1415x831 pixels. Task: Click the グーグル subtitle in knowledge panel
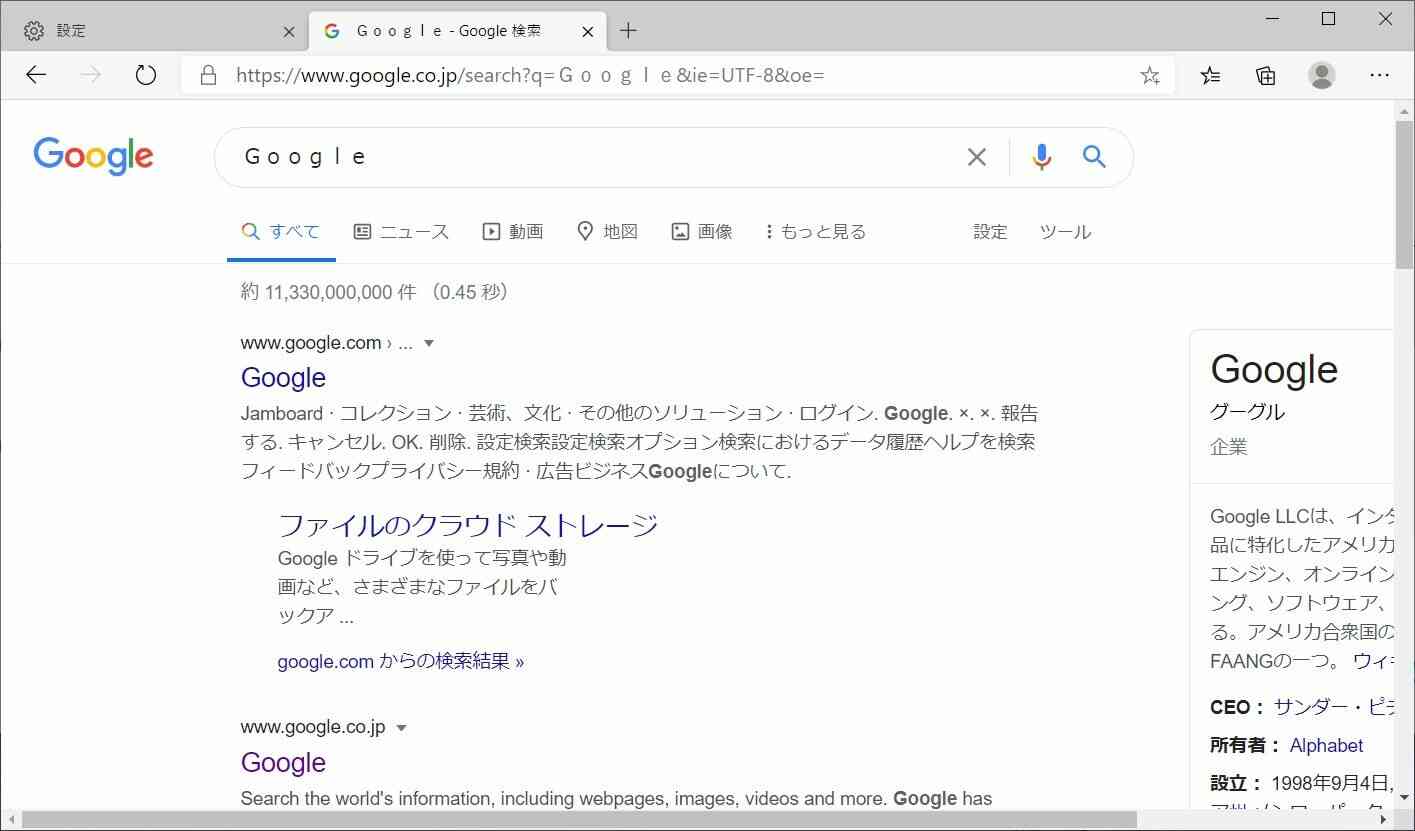pos(1248,412)
